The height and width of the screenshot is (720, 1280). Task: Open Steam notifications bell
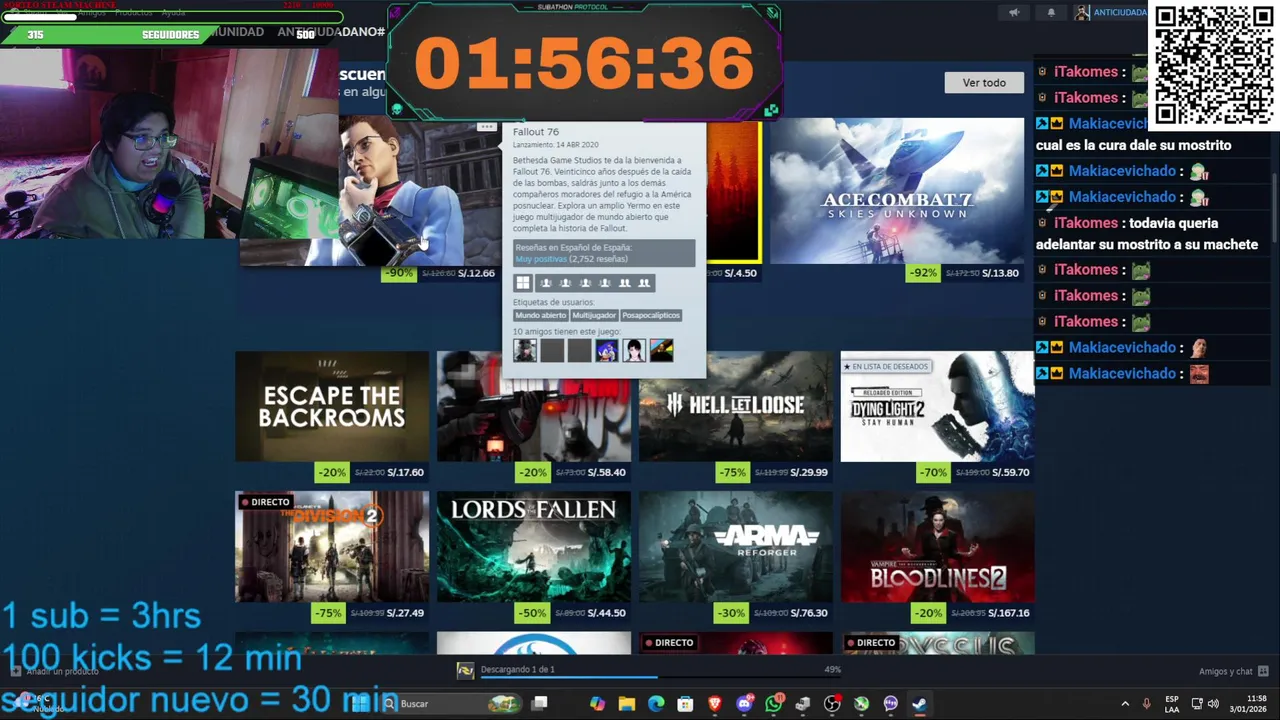pyautogui.click(x=1051, y=13)
